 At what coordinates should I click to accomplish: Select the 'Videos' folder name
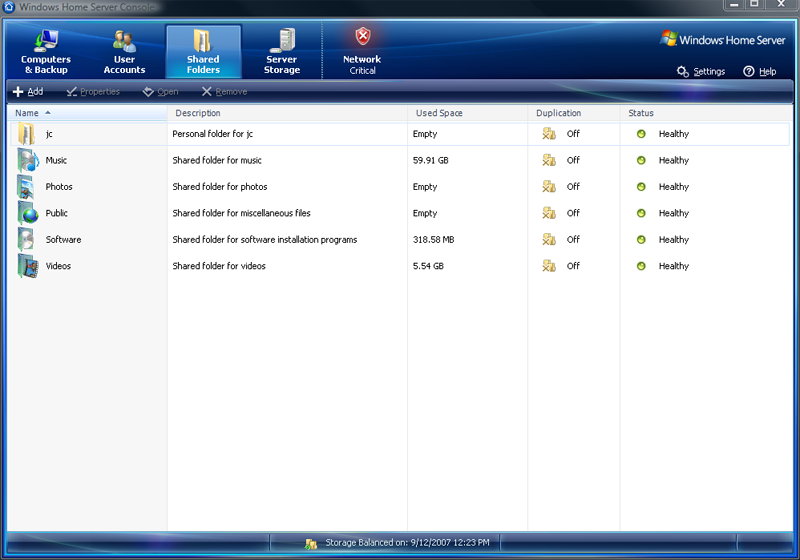58,267
